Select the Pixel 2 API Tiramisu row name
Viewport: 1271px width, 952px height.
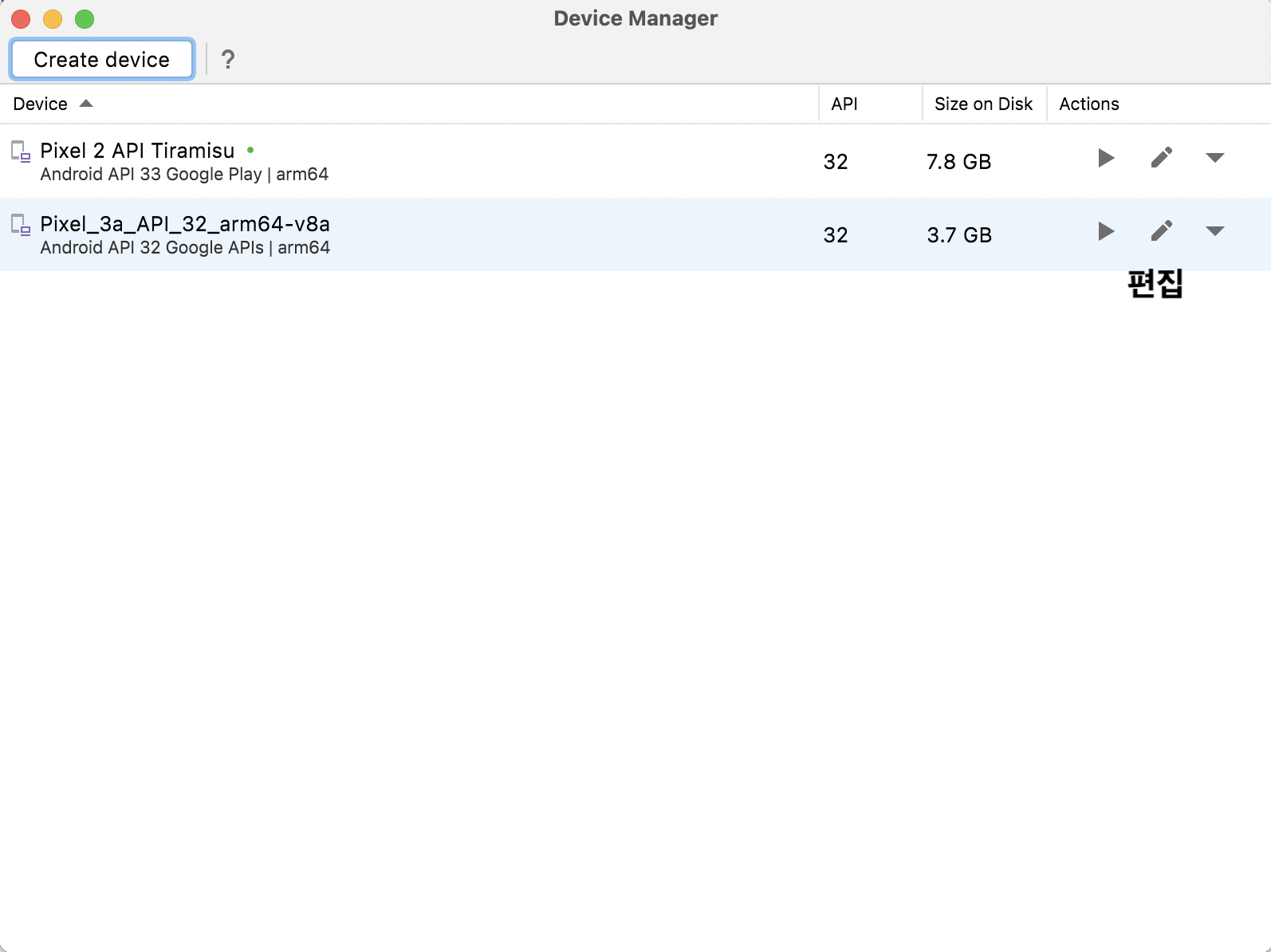137,151
